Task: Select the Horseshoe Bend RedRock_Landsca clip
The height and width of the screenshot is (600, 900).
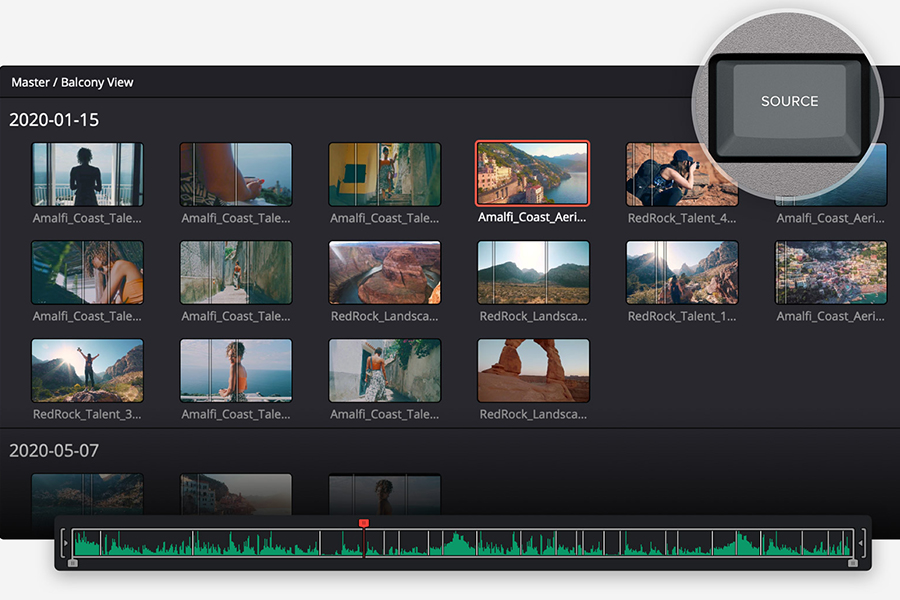Action: coord(385,272)
